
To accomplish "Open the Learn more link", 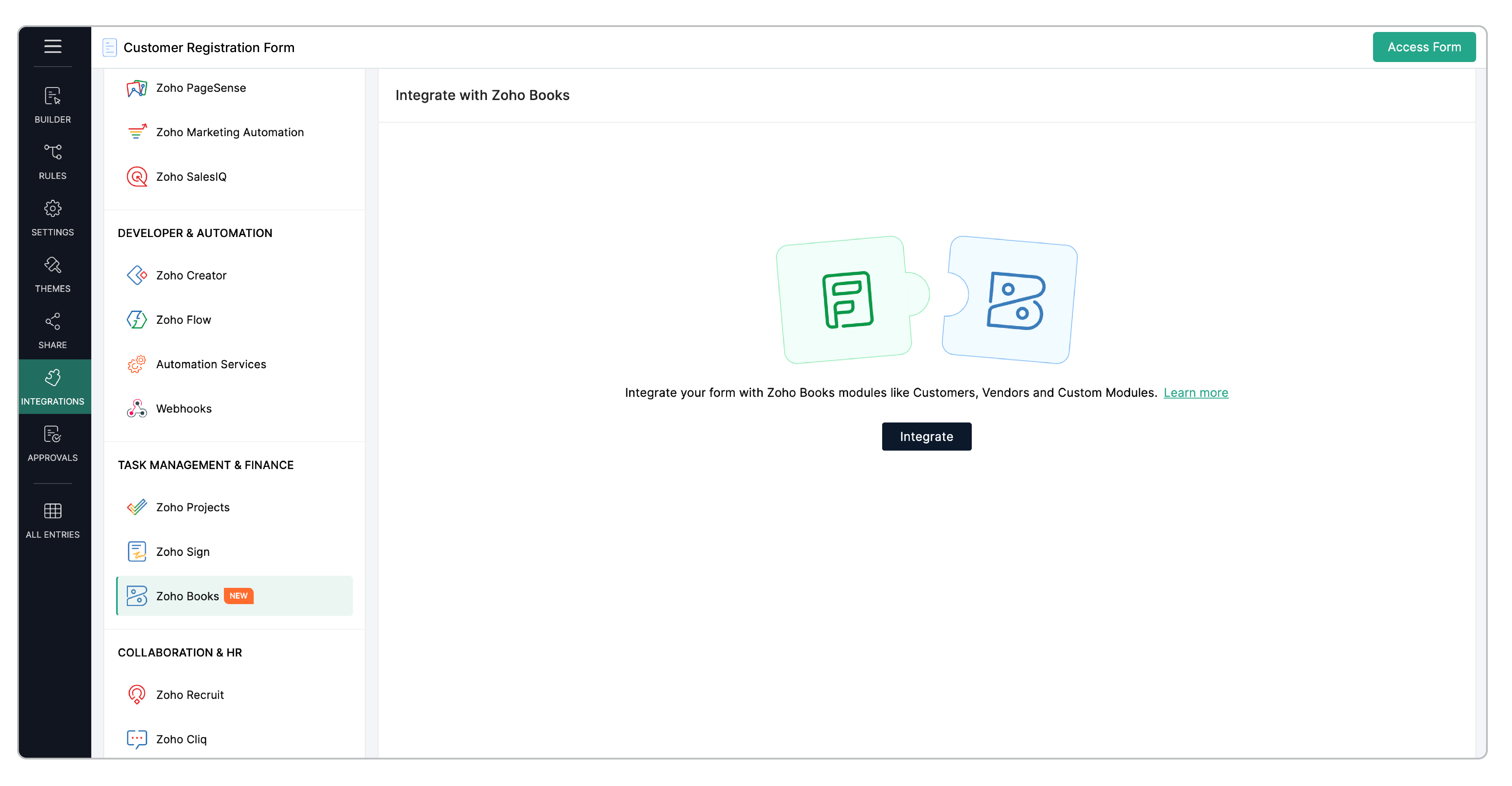I will [x=1196, y=392].
